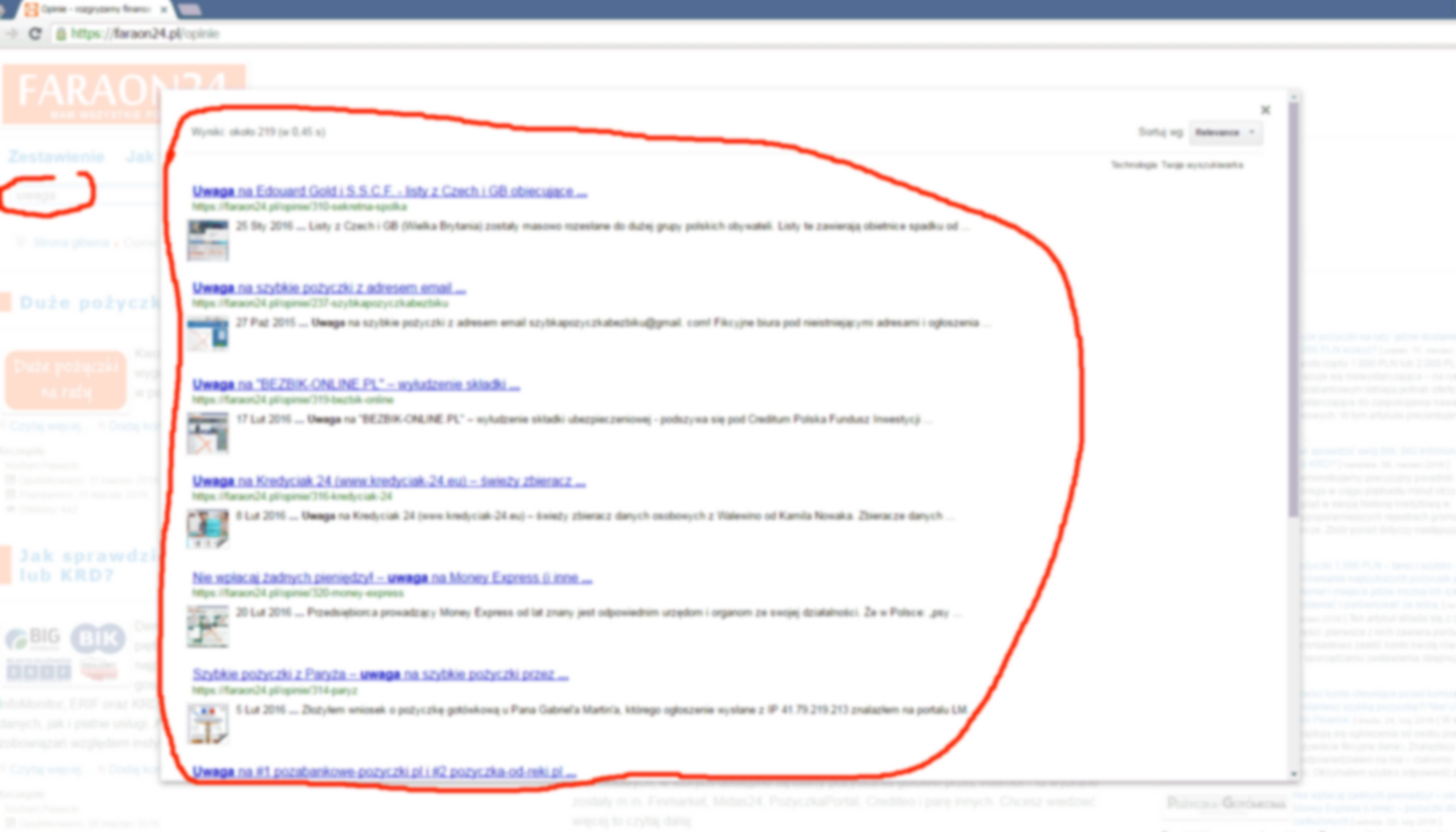Click the green padlock security icon

click(61, 34)
